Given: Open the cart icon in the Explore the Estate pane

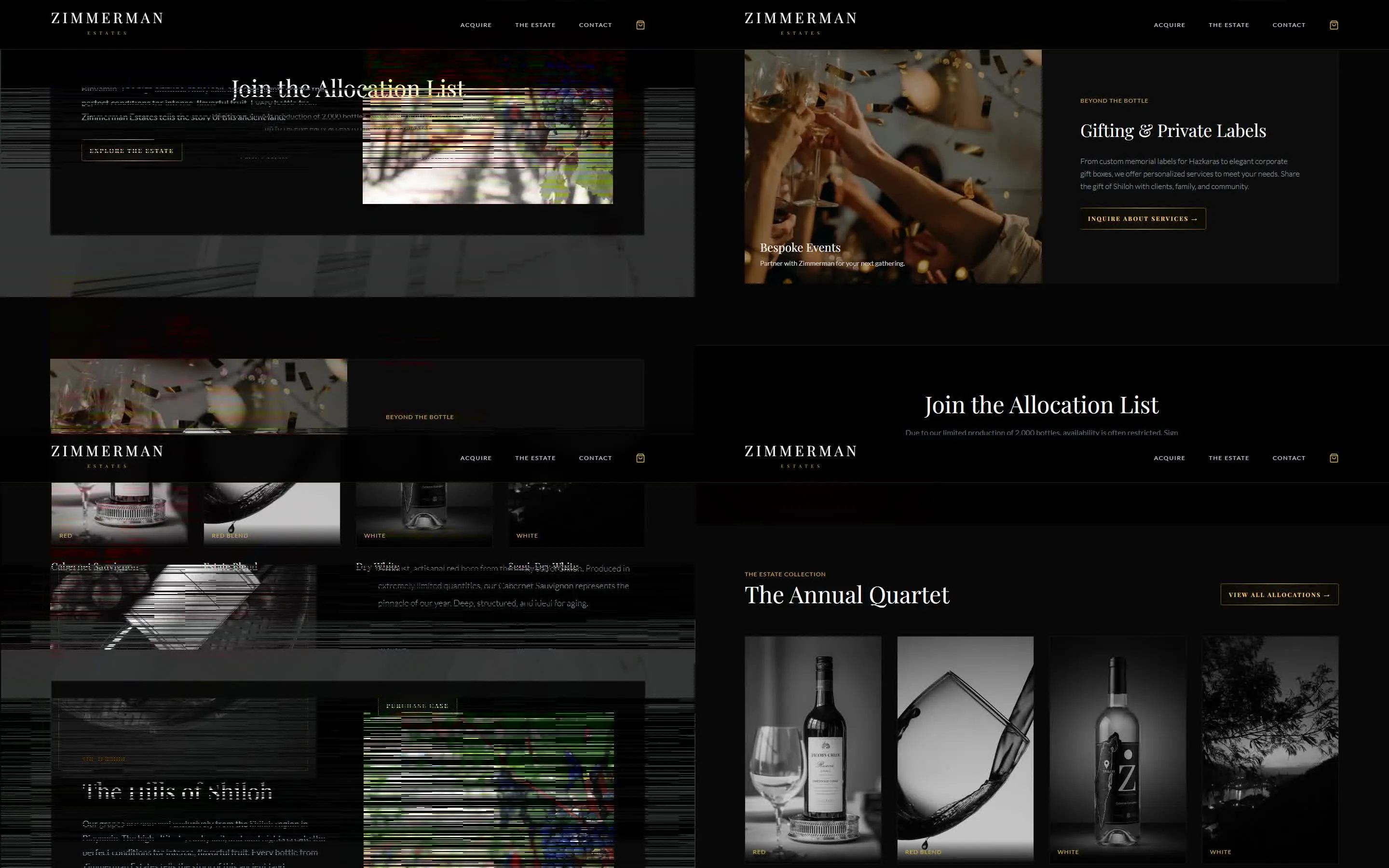Looking at the screenshot, I should coord(640,25).
